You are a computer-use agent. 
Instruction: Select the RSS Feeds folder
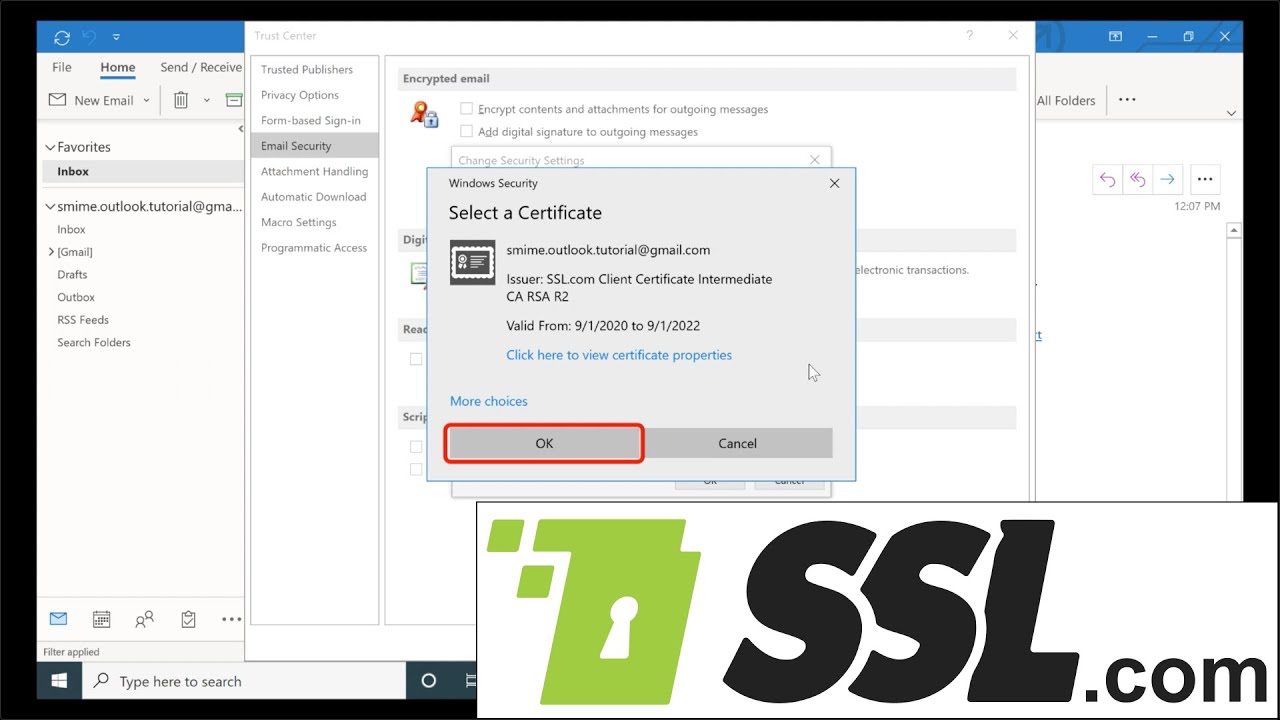coord(83,320)
